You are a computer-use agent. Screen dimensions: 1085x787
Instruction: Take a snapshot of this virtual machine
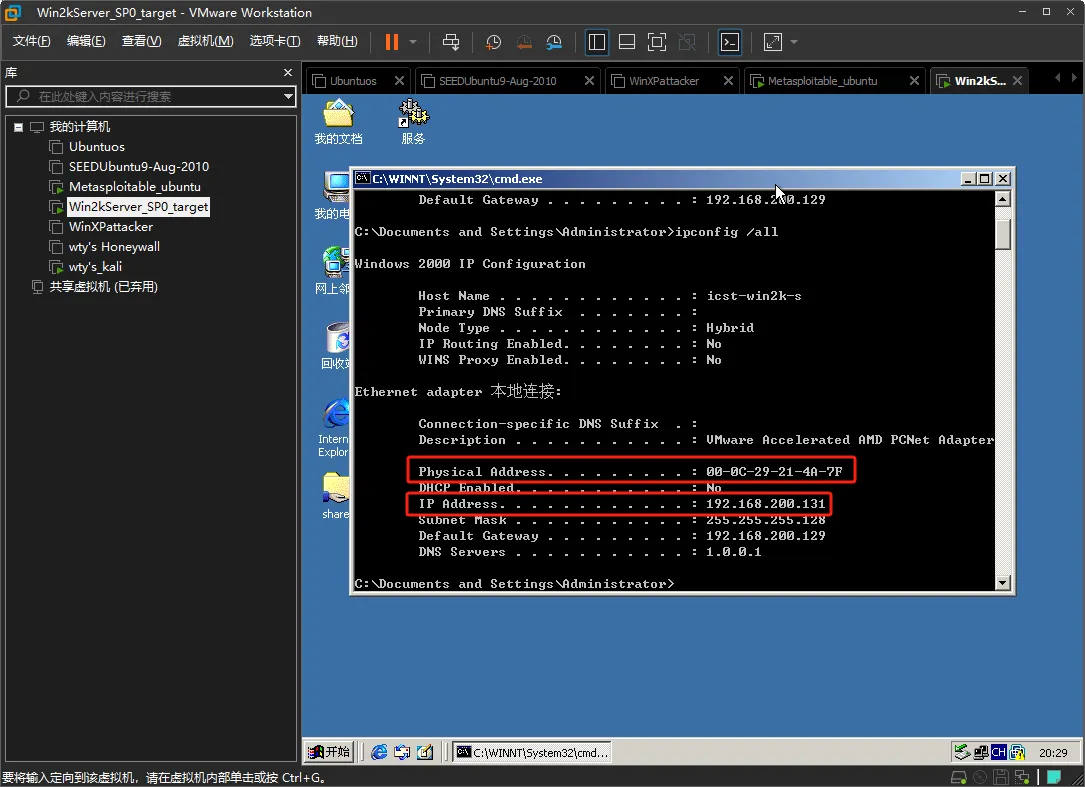click(493, 42)
